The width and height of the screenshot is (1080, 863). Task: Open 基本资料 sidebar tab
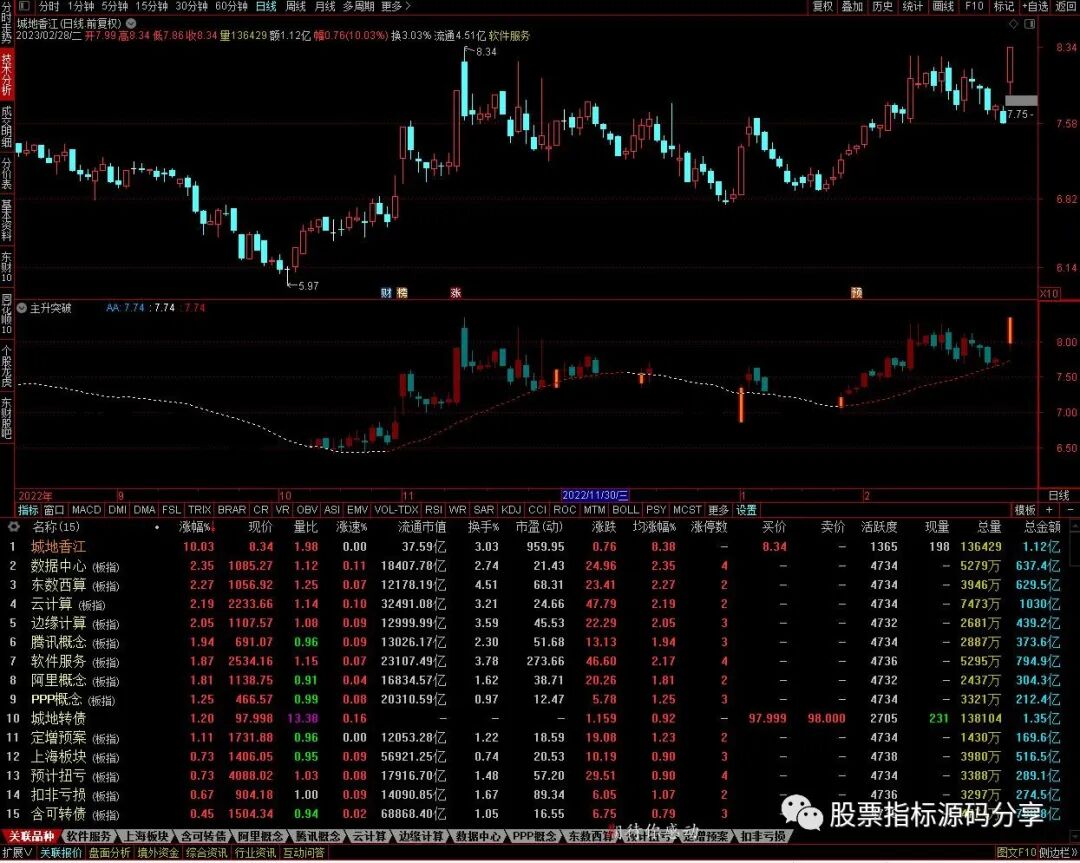(x=6, y=221)
